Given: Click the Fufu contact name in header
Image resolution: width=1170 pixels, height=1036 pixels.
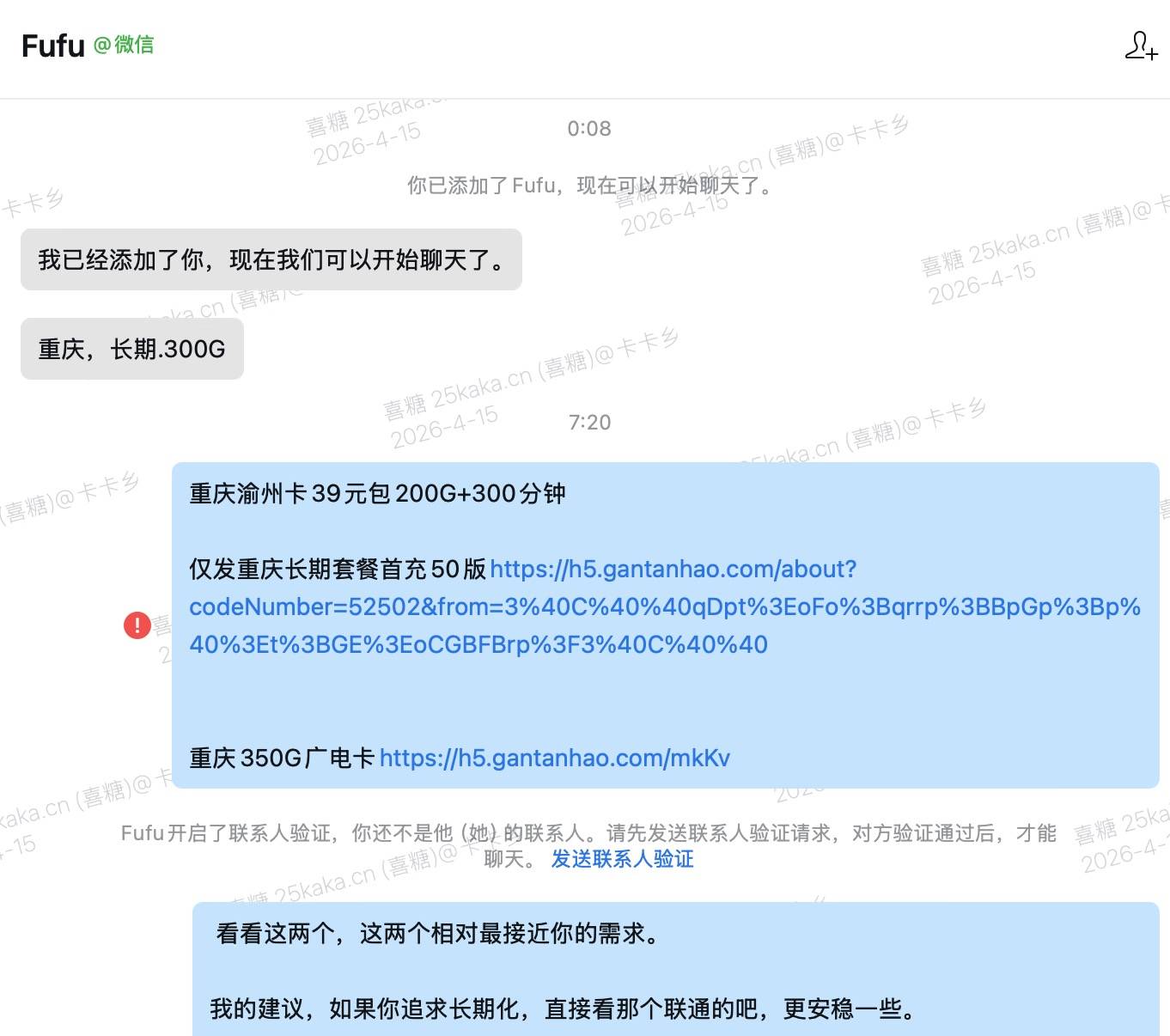Looking at the screenshot, I should 52,46.
